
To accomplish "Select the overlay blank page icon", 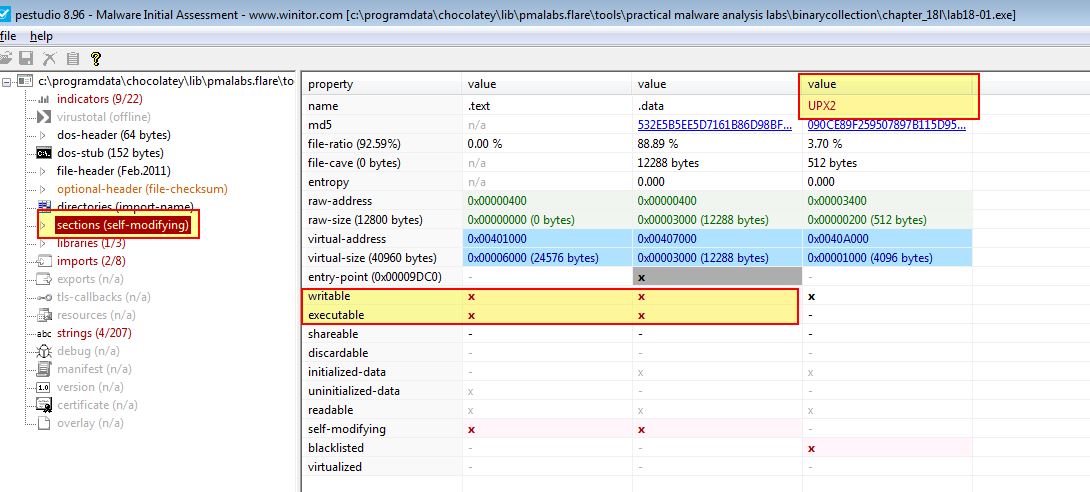I will pos(44,423).
